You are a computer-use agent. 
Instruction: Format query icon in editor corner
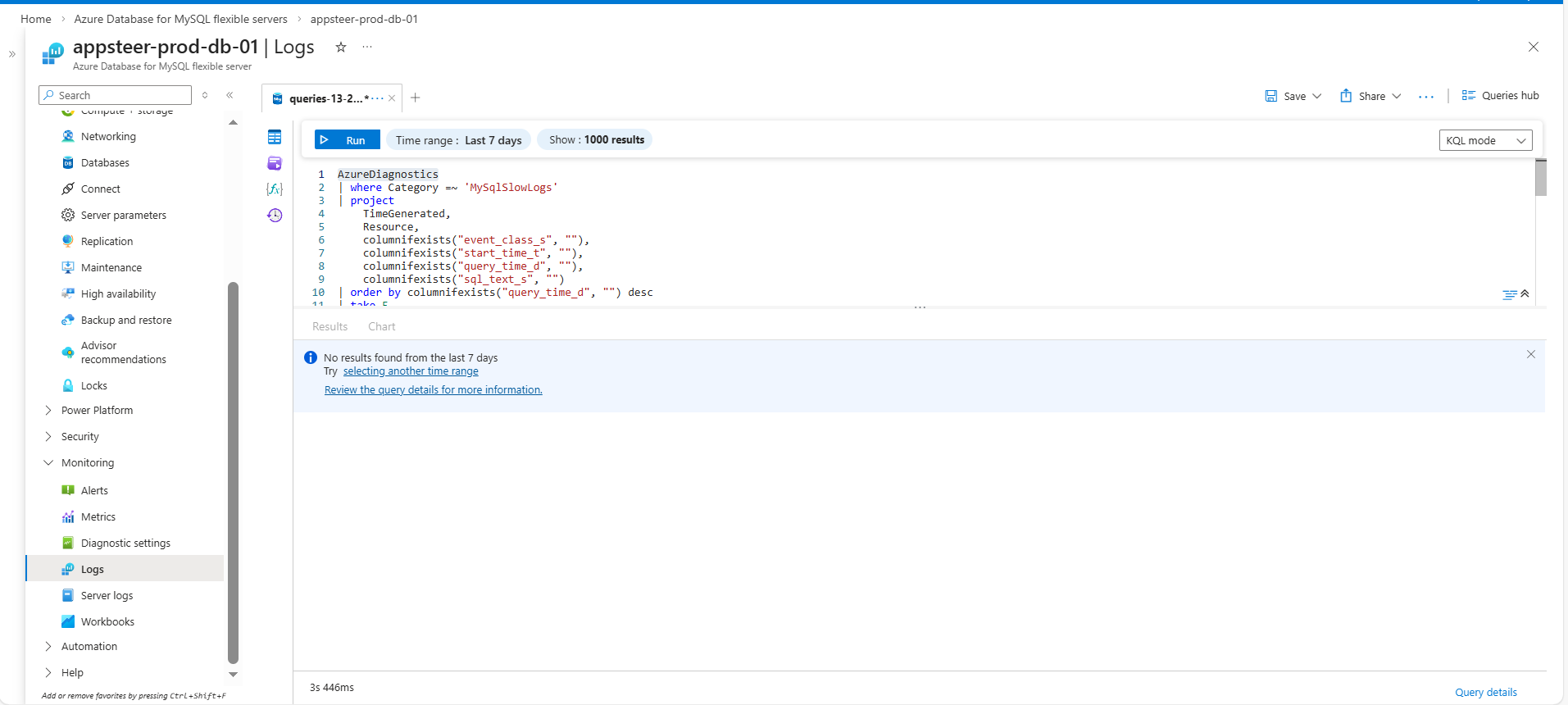tap(1510, 294)
